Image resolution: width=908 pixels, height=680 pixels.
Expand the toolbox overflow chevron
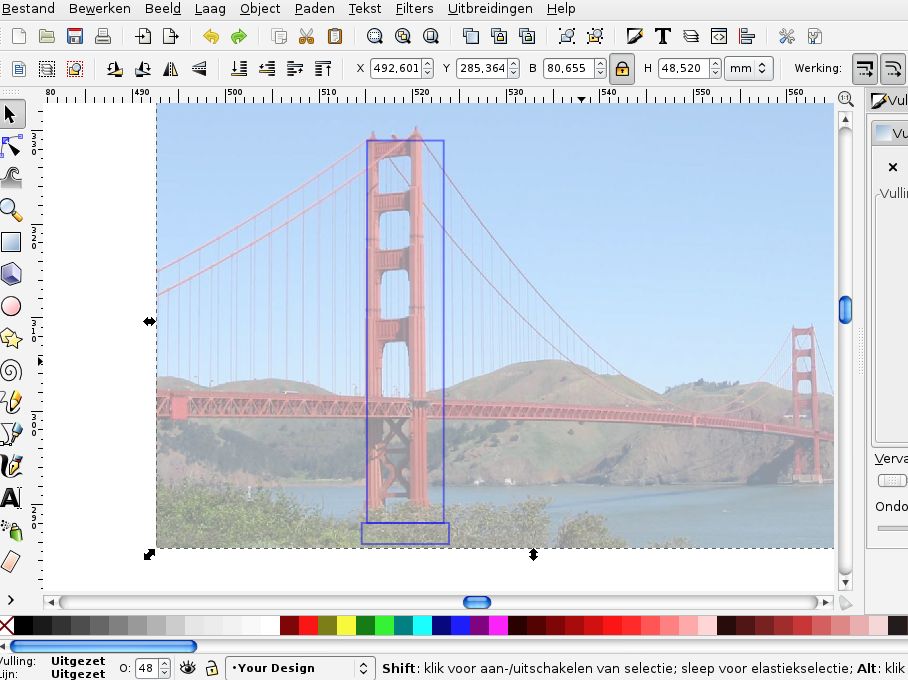point(10,600)
